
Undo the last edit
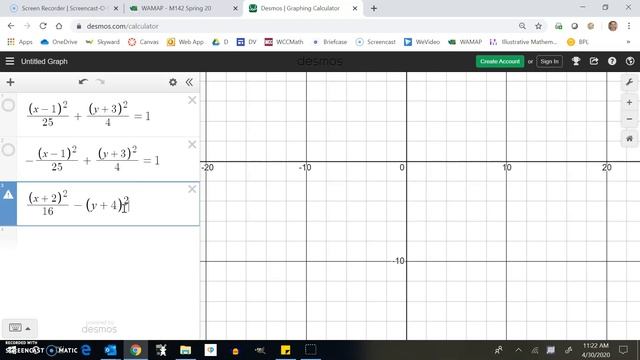tap(83, 82)
